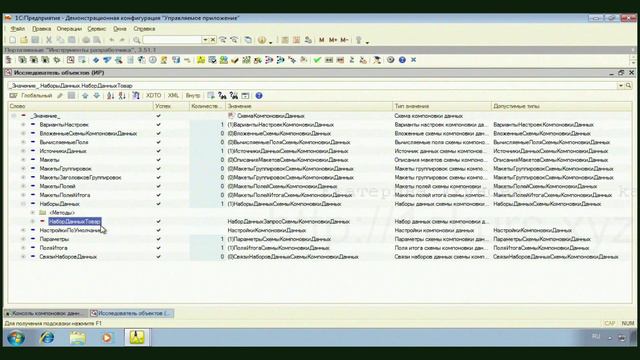The image size is (640, 360).
Task: Click Успех checkmark in Макеты row
Action: coord(158,160)
